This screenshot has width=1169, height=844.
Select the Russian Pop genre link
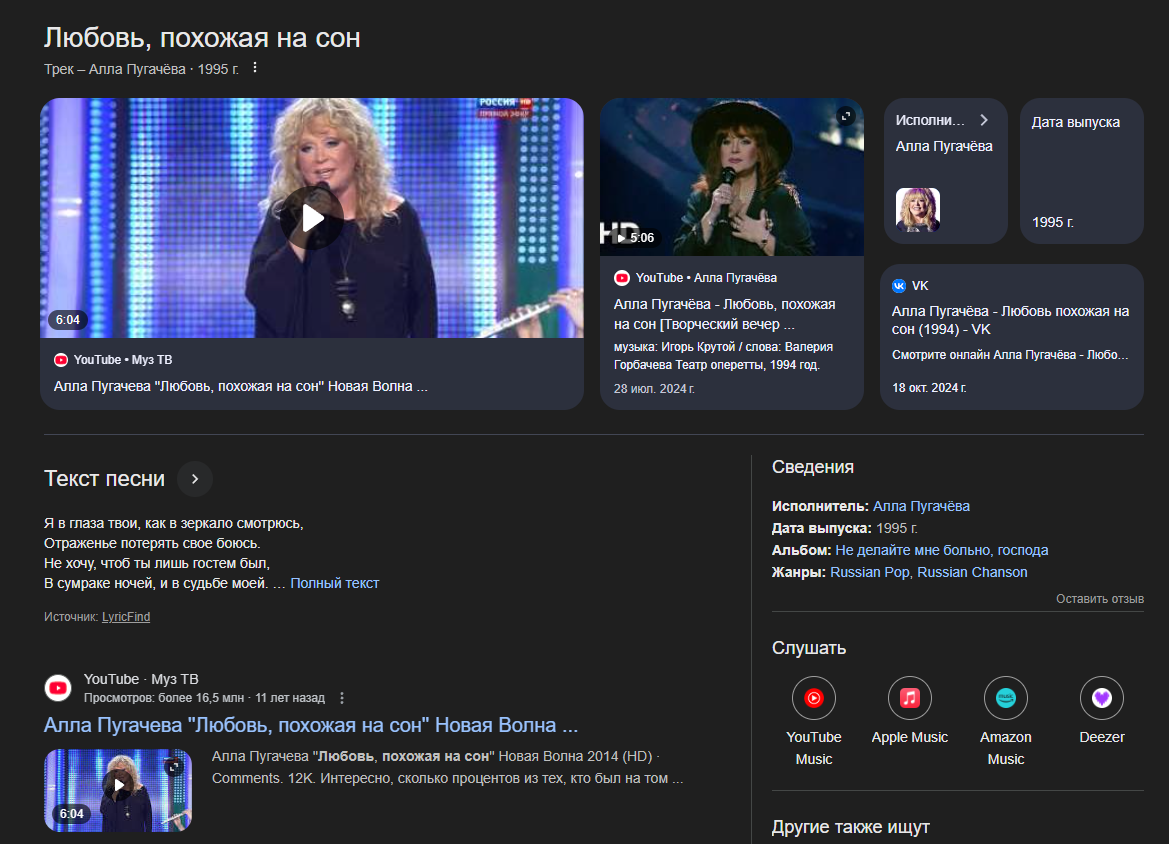[869, 572]
